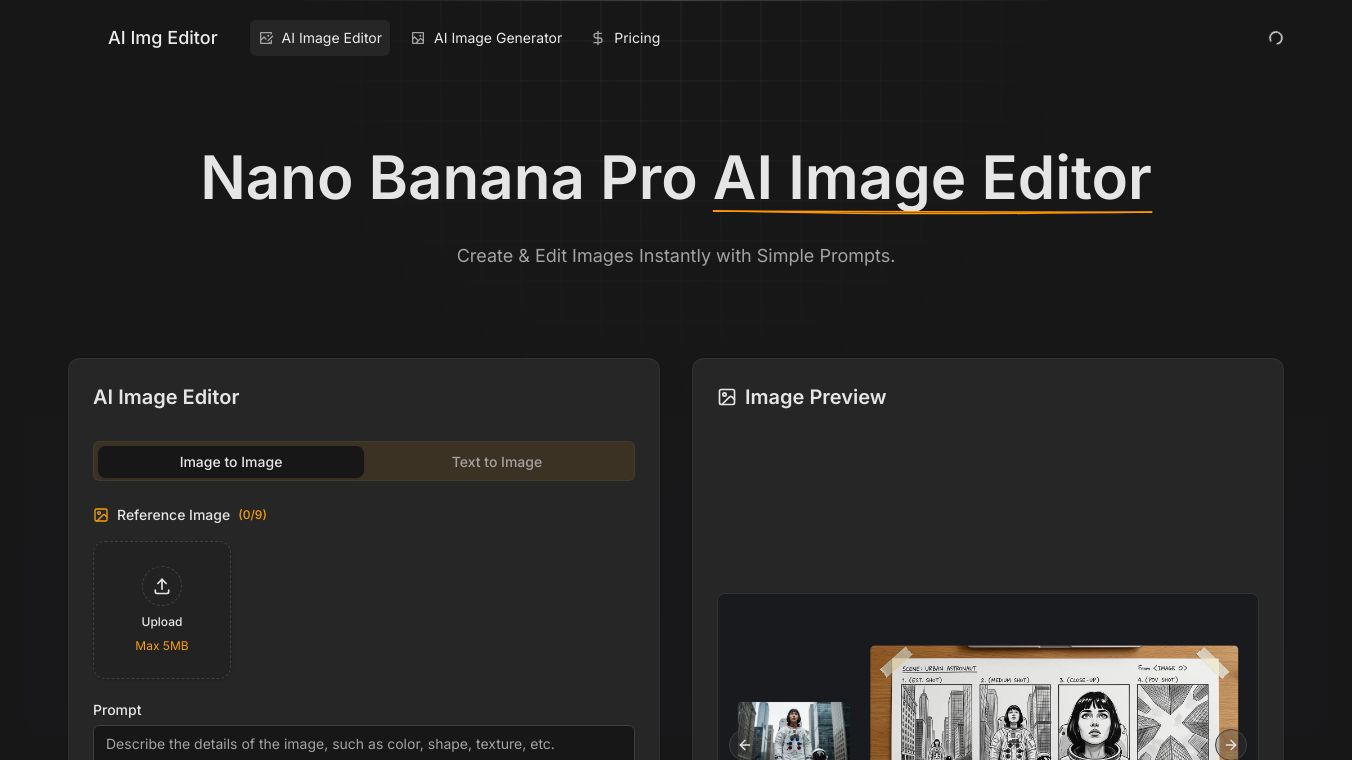Click the 'Max 5MB' upload limit text
Image resolution: width=1352 pixels, height=760 pixels.
point(162,646)
